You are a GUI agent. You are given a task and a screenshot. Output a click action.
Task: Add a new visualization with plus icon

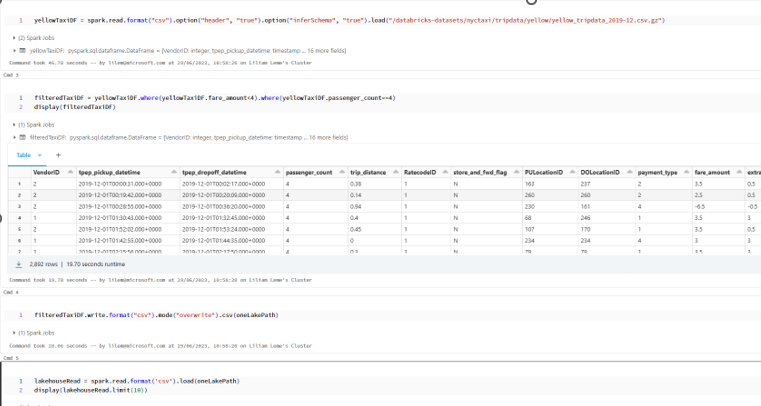click(58, 155)
